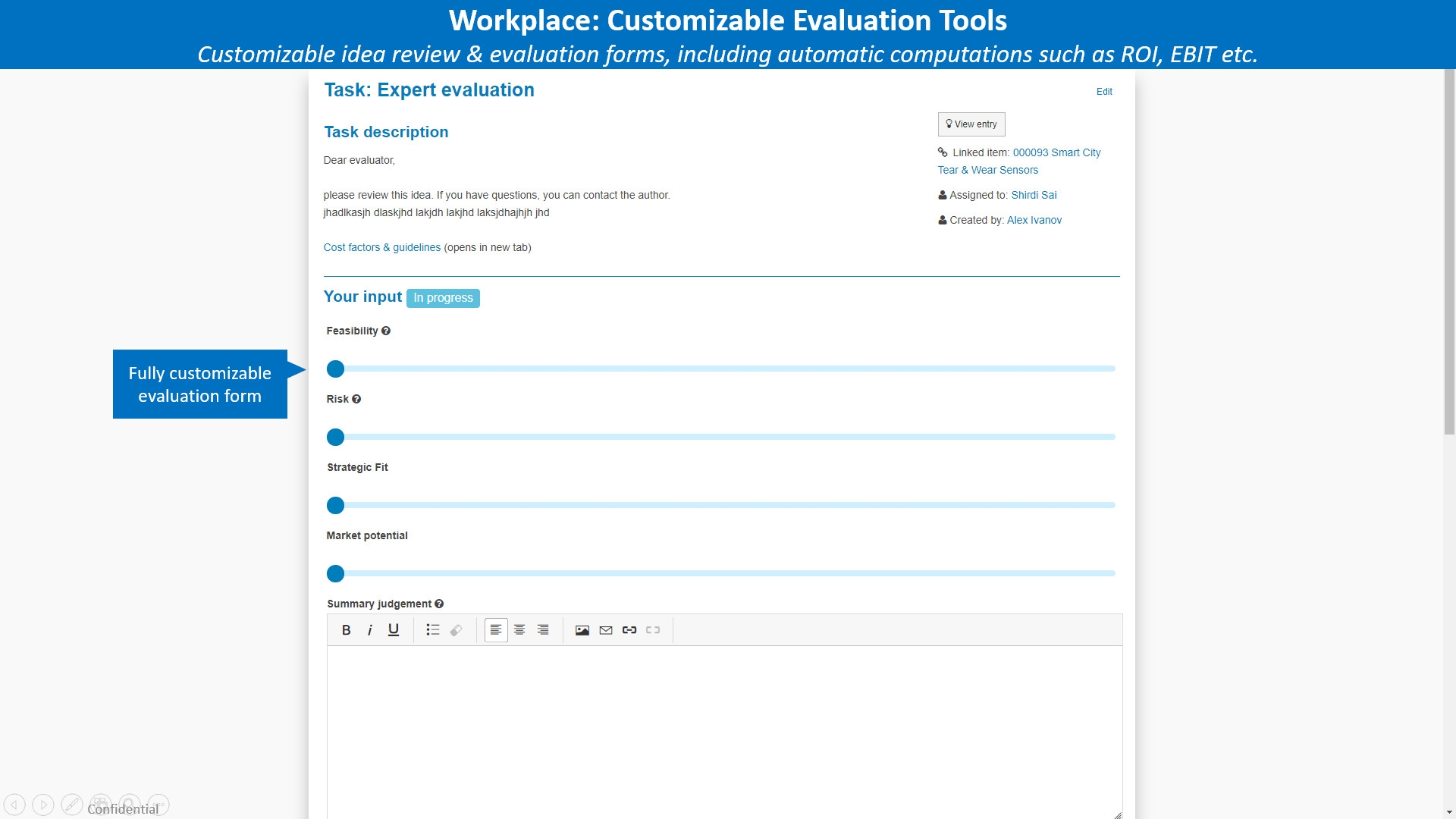1456x819 pixels.
Task: Insert a hyperlink via the chain icon
Action: 629,630
